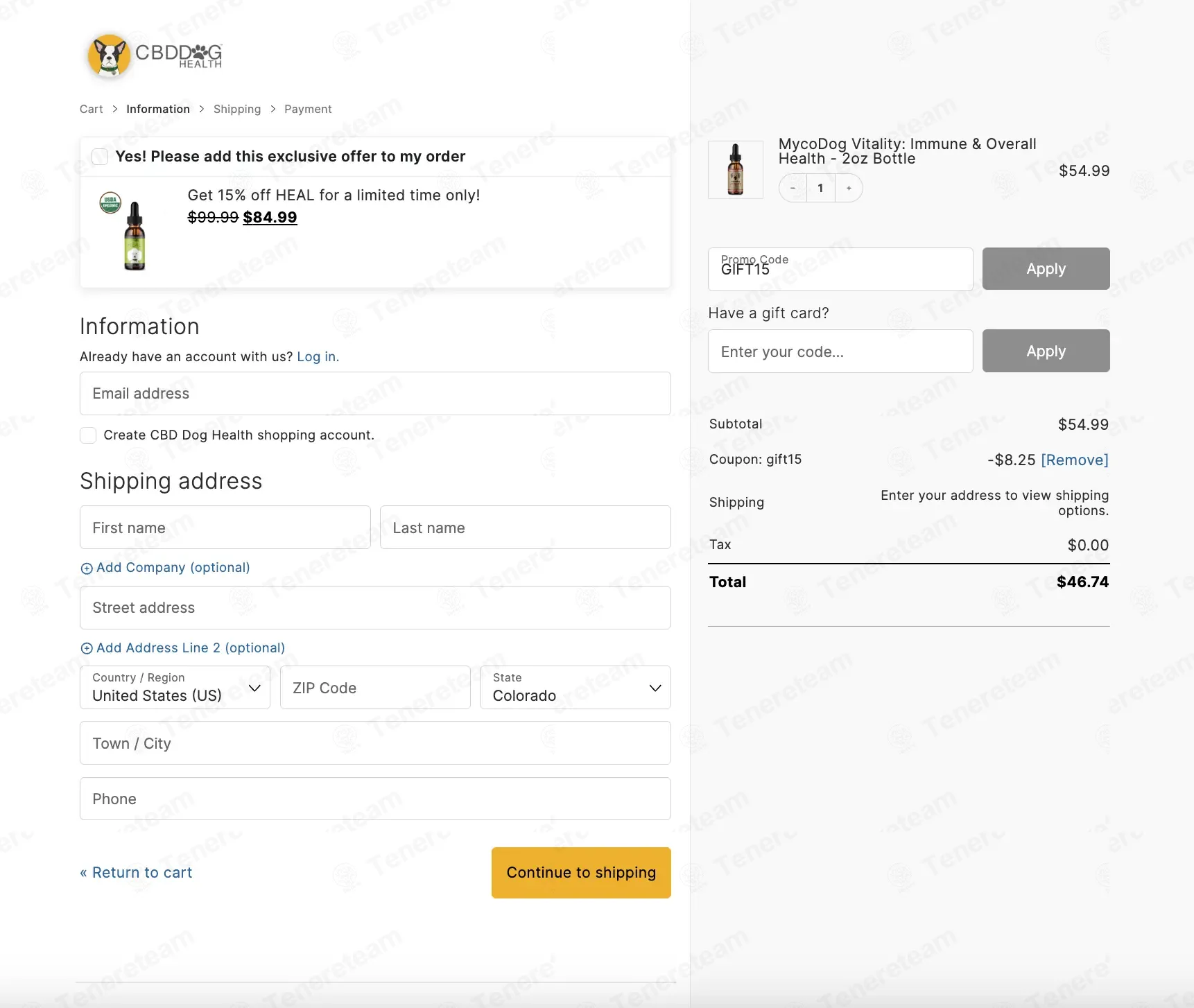Remove the gift15 coupon
Viewport: 1194px width, 1008px height.
click(1075, 460)
